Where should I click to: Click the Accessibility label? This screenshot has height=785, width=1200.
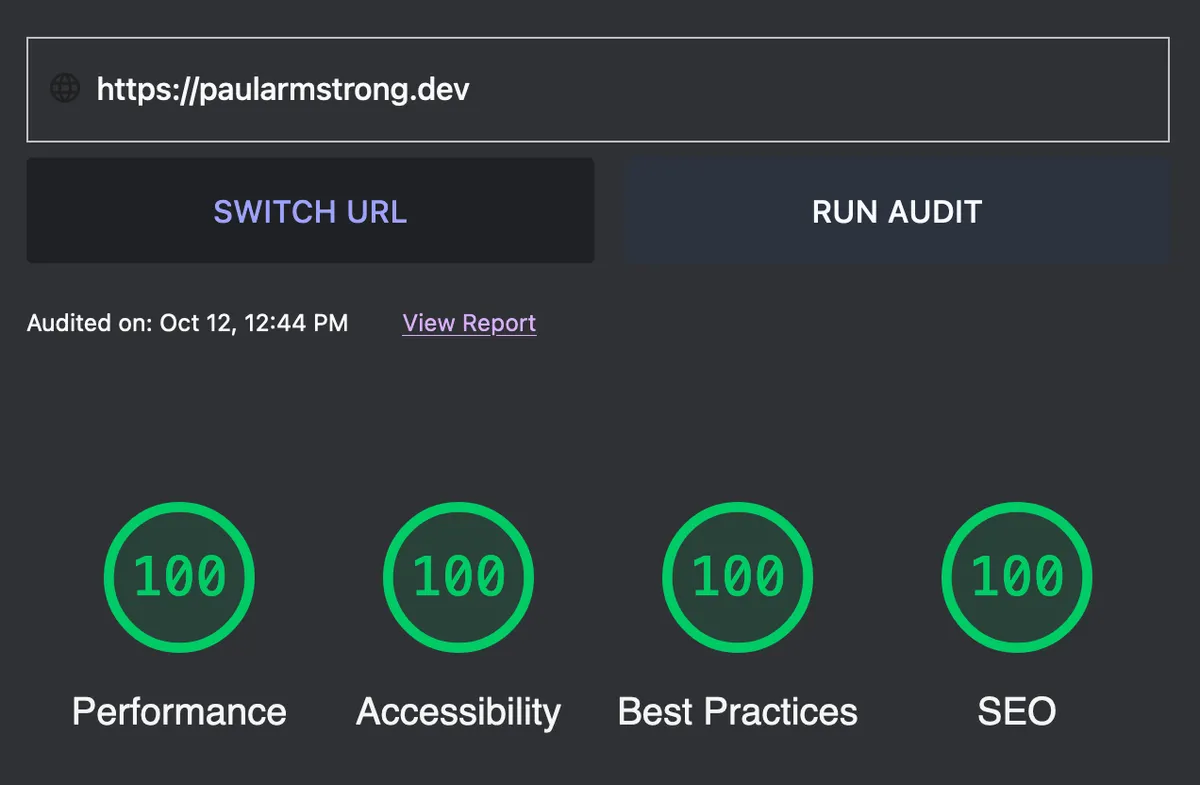[458, 711]
